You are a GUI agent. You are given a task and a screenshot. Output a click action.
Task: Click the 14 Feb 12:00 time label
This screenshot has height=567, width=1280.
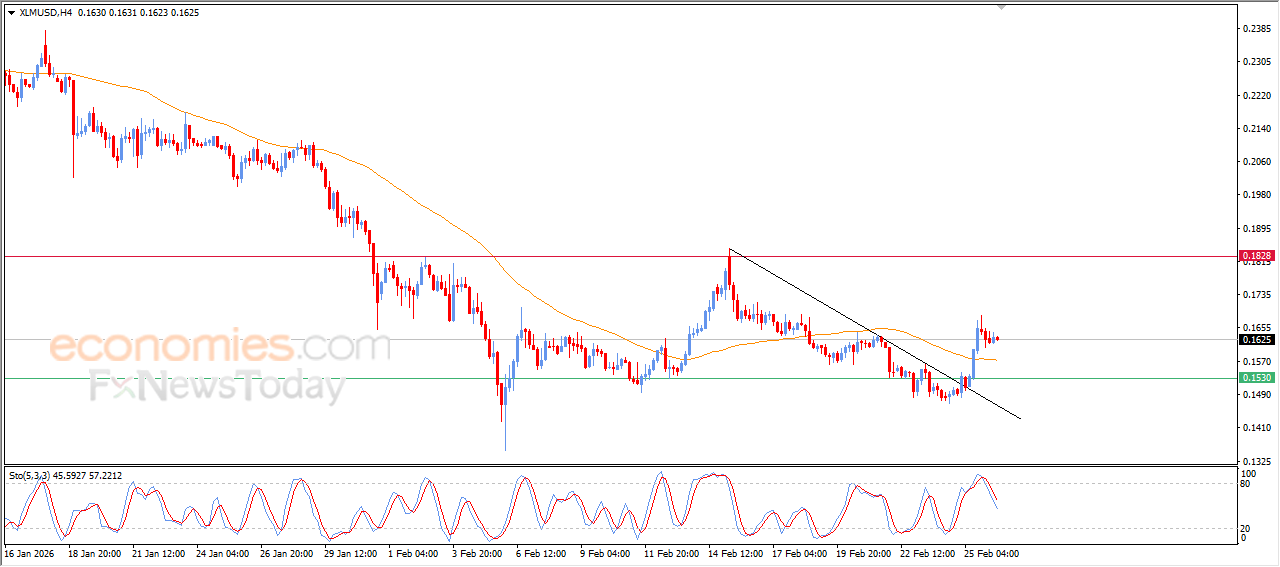[736, 552]
